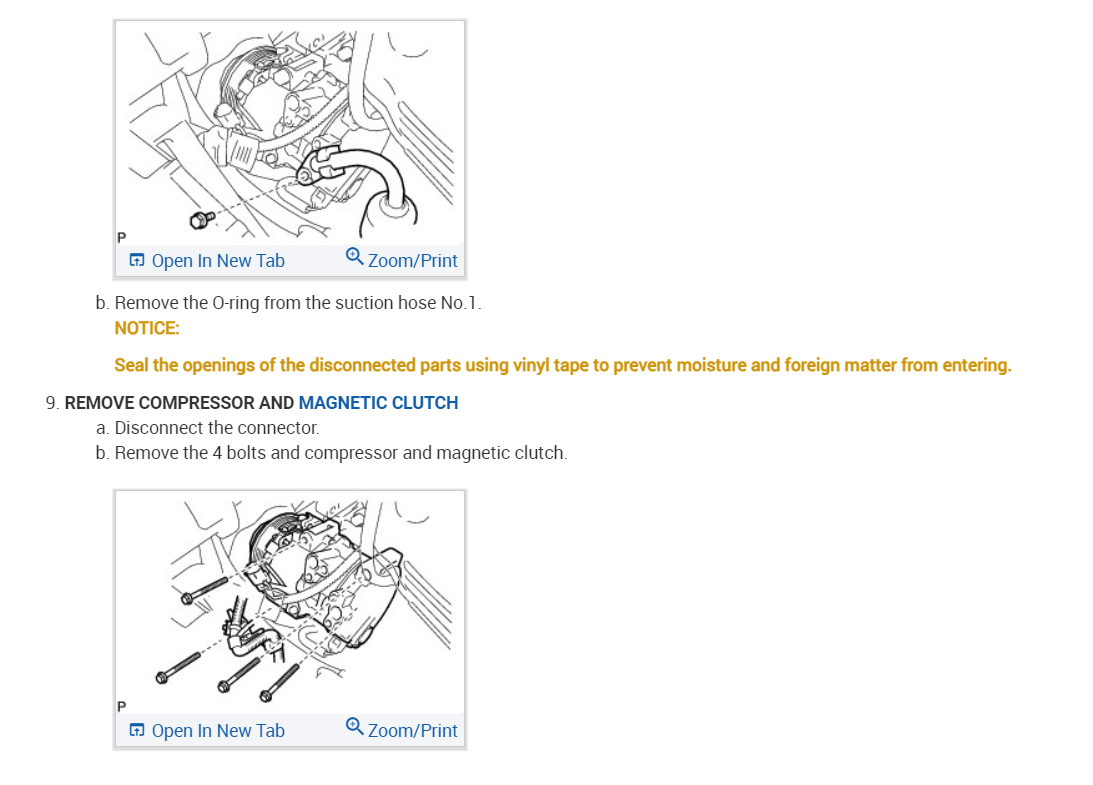Click the P label in the suction hose diagram
The width and height of the screenshot is (1093, 785).
click(x=122, y=238)
